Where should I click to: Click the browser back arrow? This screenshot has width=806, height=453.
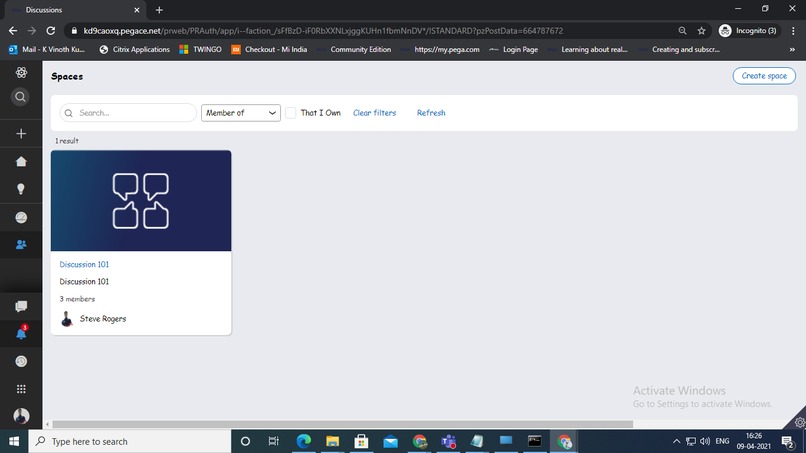point(13,31)
